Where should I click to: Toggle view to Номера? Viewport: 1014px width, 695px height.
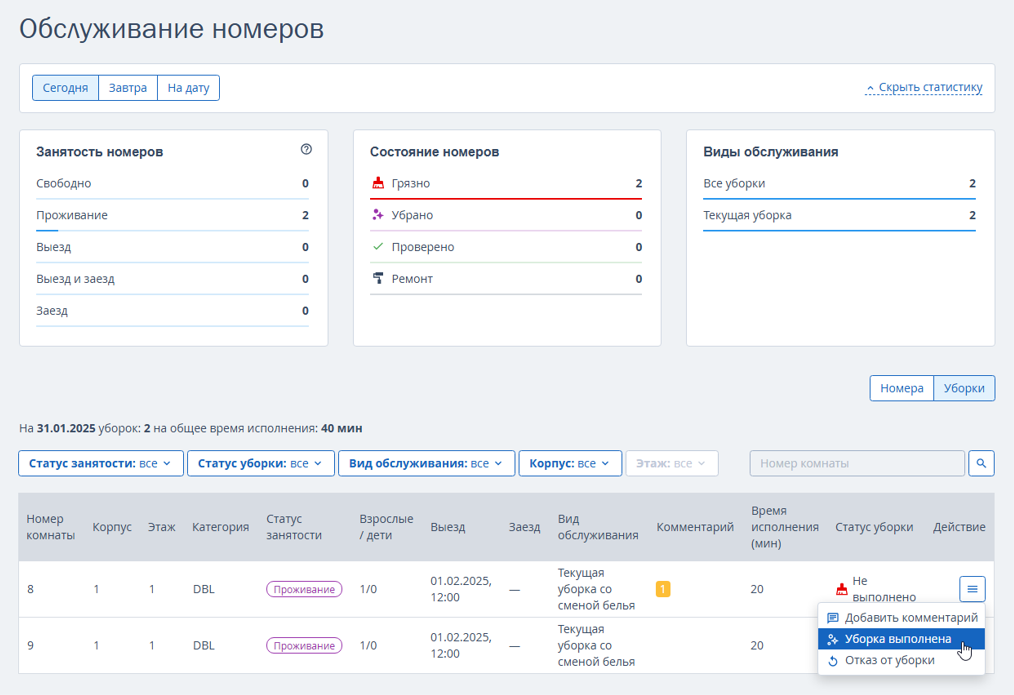901,388
